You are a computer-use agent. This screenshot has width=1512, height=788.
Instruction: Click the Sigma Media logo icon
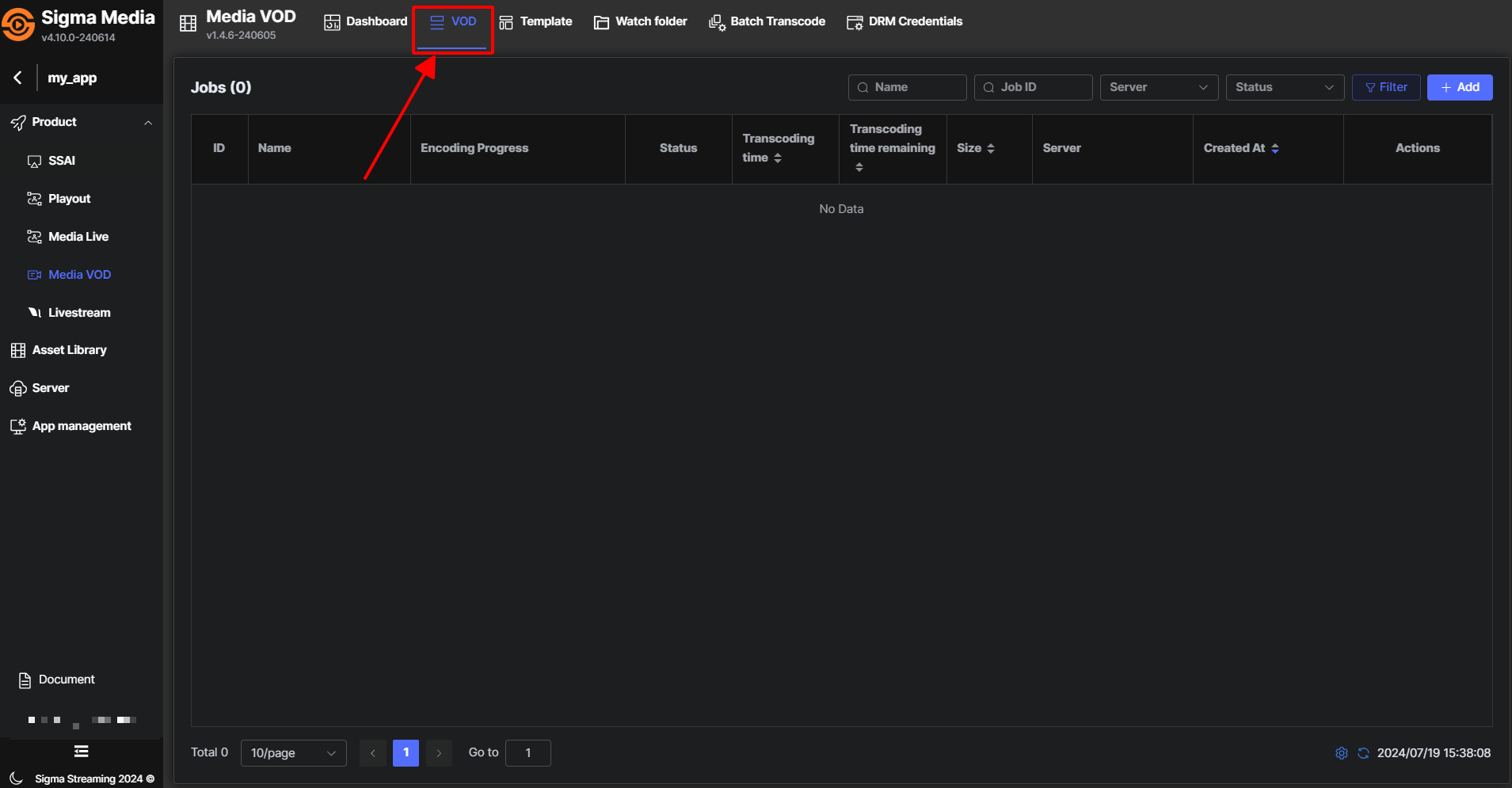click(x=18, y=25)
